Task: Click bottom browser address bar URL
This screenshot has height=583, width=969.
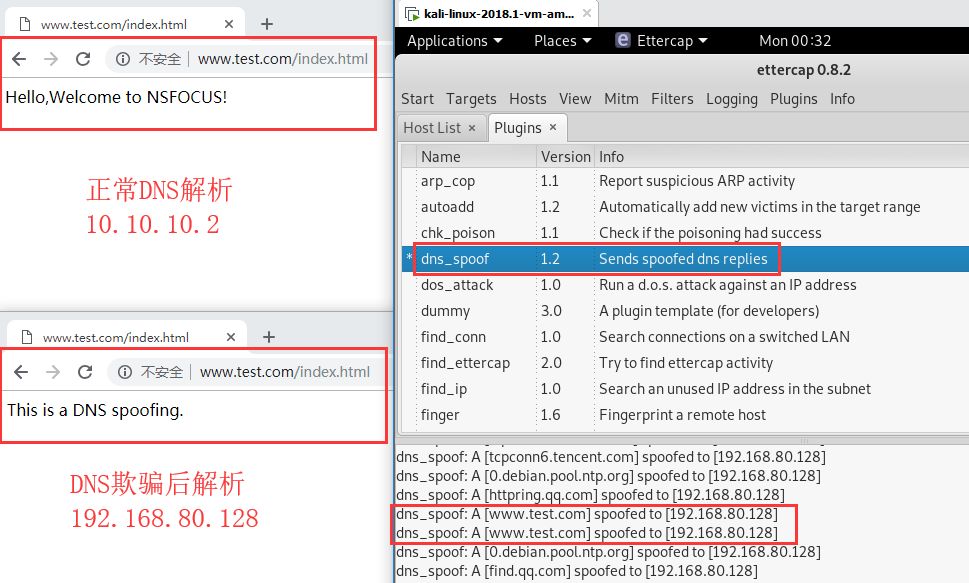Action: 284,372
